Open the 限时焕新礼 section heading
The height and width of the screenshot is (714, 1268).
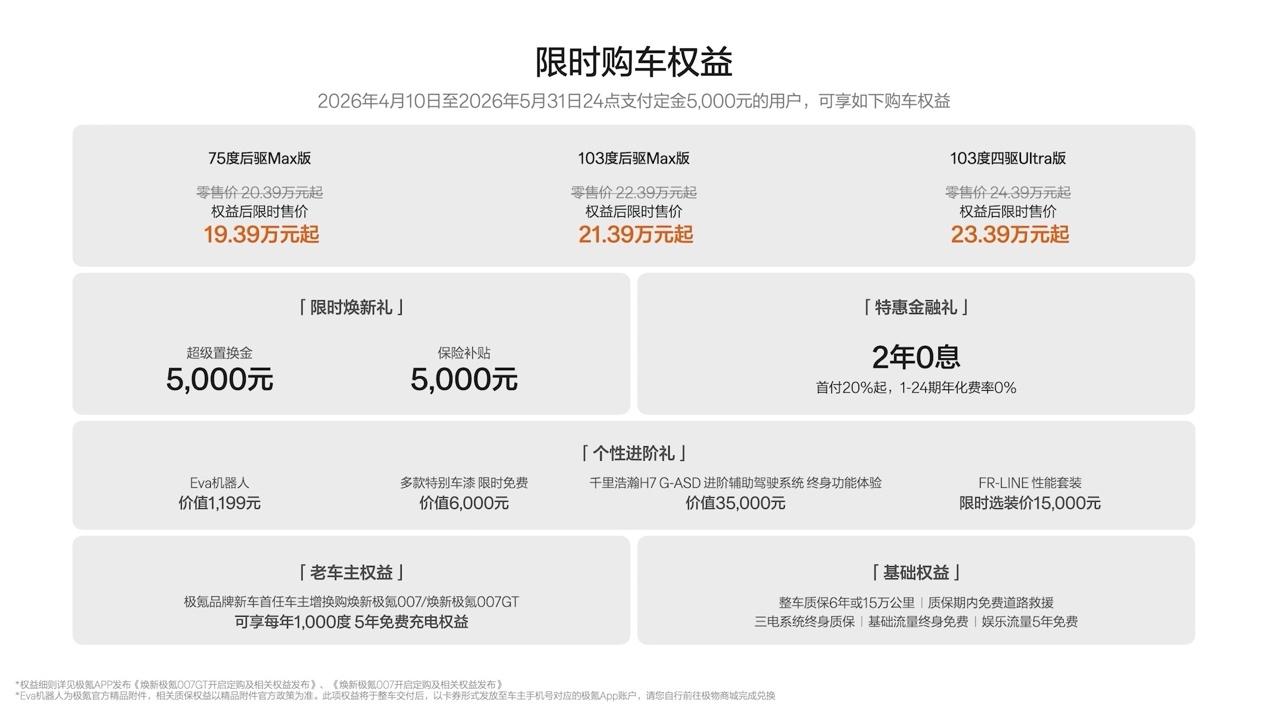pos(351,307)
